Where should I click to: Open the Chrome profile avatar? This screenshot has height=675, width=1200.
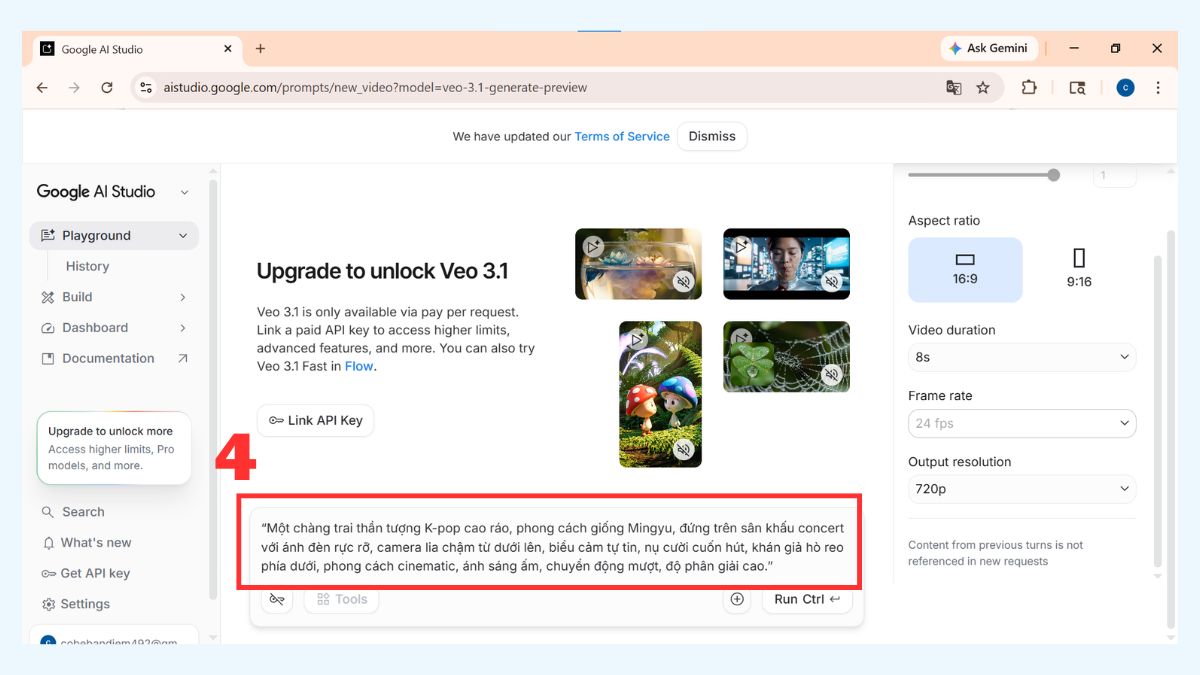click(x=1125, y=88)
